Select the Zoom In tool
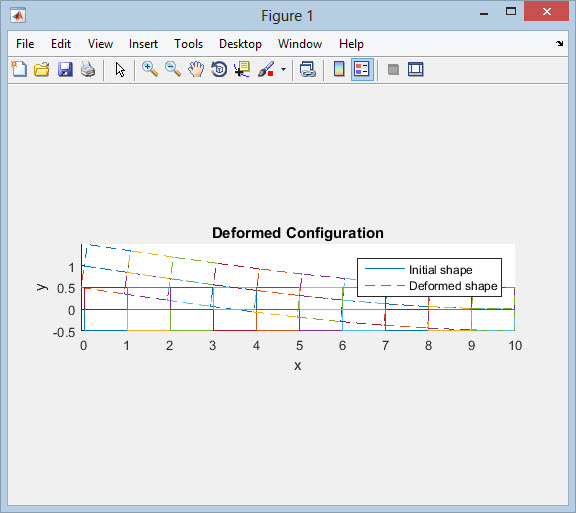The height and width of the screenshot is (513, 576). [150, 69]
